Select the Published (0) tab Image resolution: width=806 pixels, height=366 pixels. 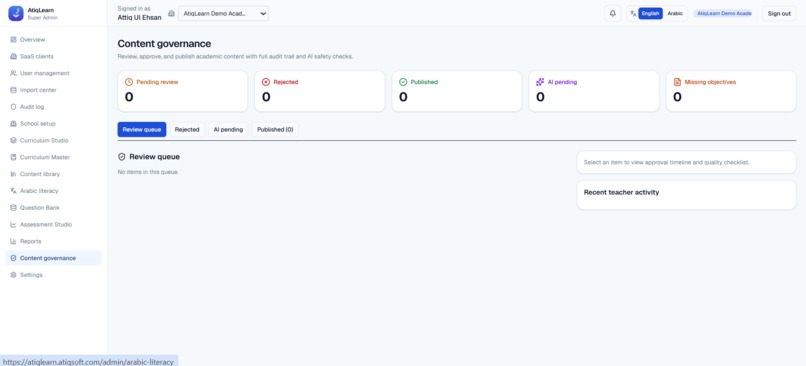click(x=275, y=130)
